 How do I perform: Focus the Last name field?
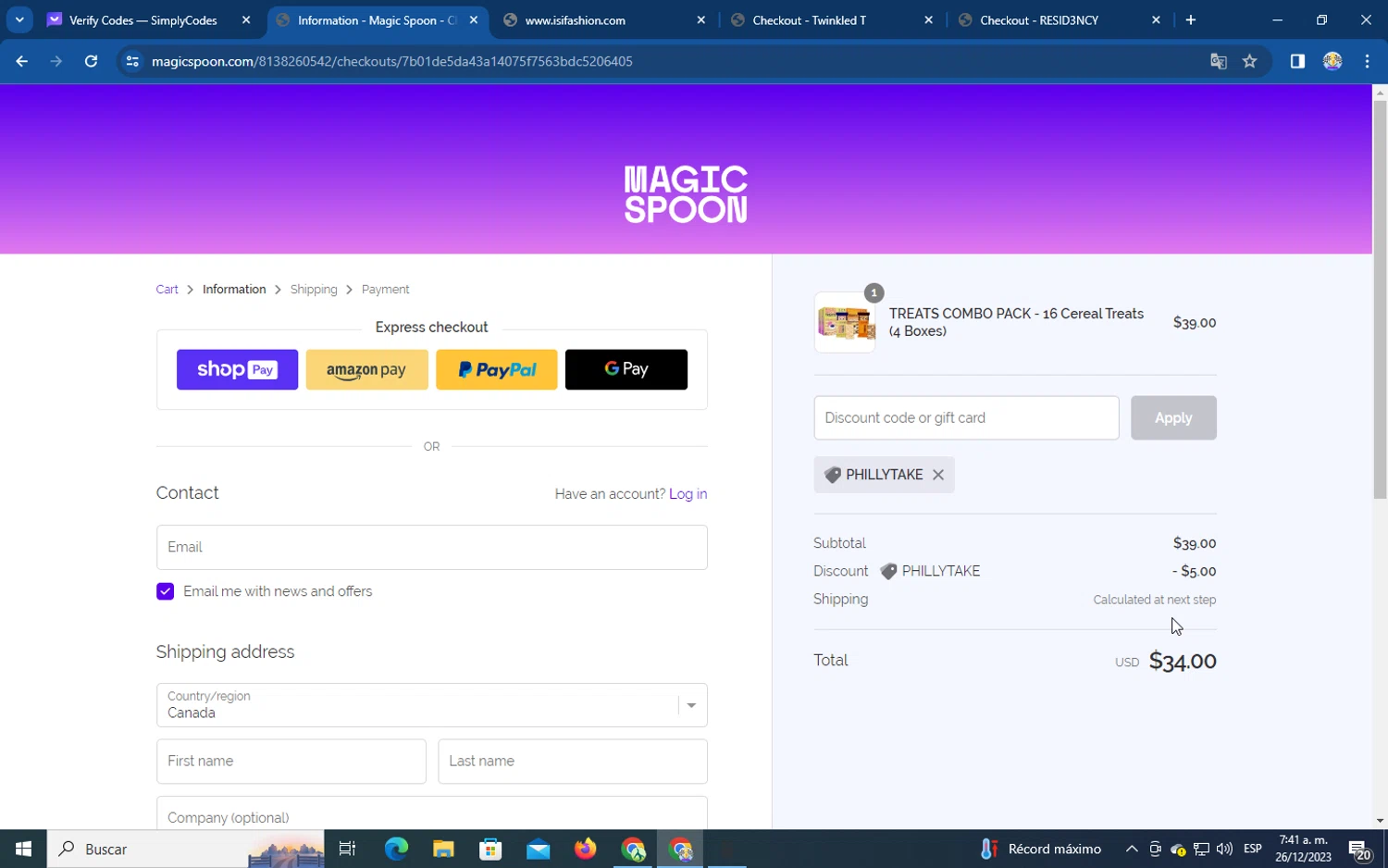(x=573, y=761)
